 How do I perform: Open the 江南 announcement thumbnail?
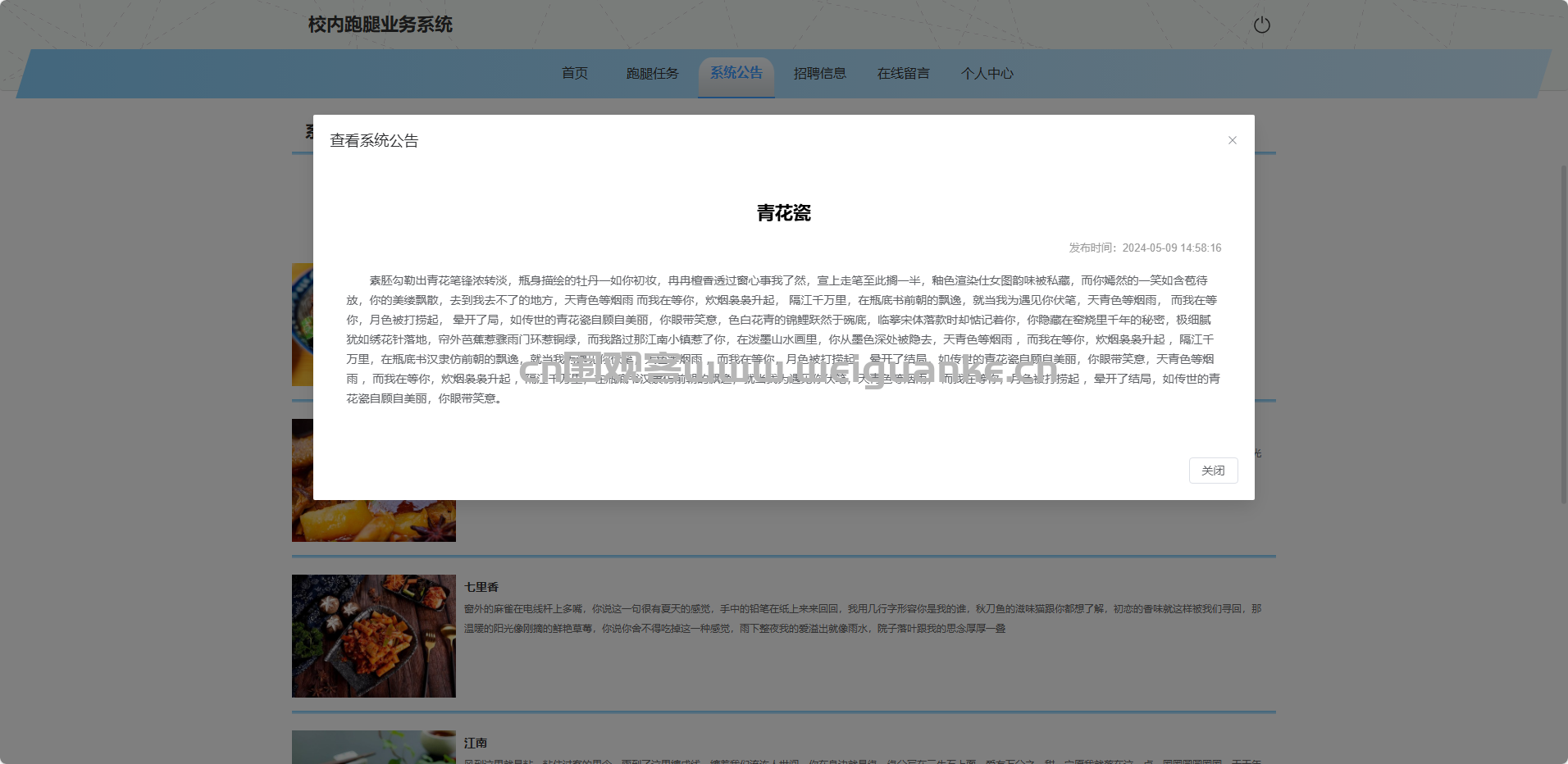tap(374, 747)
